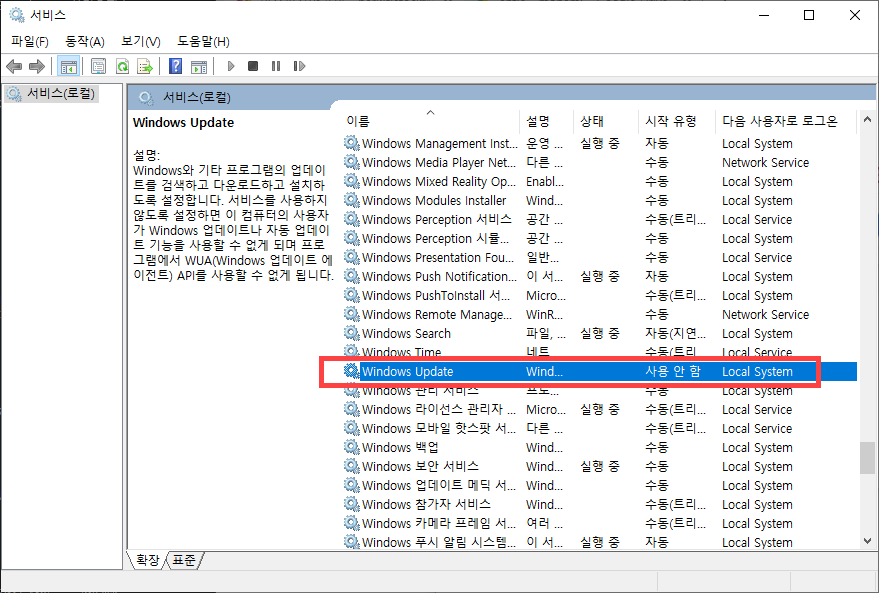This screenshot has height=593, width=879.
Task: Click the 서비스 app icon in title bar
Action: click(17, 15)
